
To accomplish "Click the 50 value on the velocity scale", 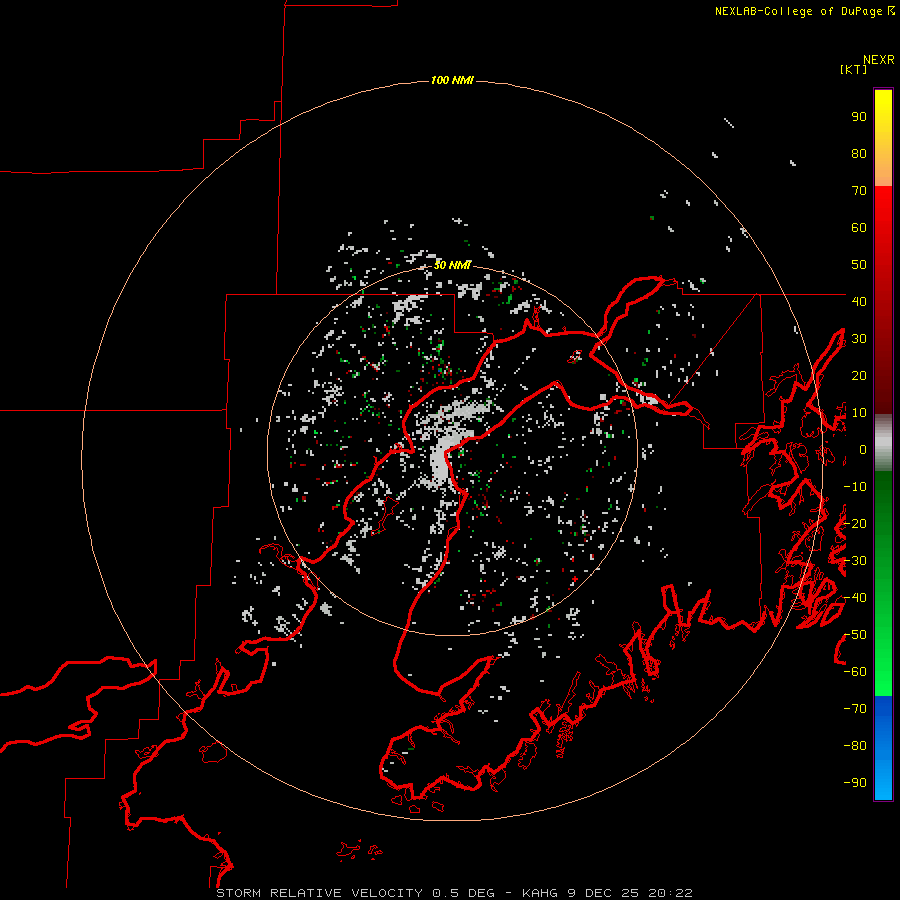I will coord(859,265).
